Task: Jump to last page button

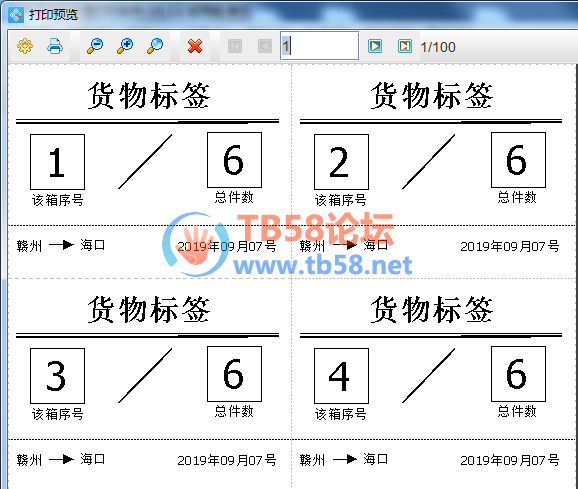Action: click(405, 46)
